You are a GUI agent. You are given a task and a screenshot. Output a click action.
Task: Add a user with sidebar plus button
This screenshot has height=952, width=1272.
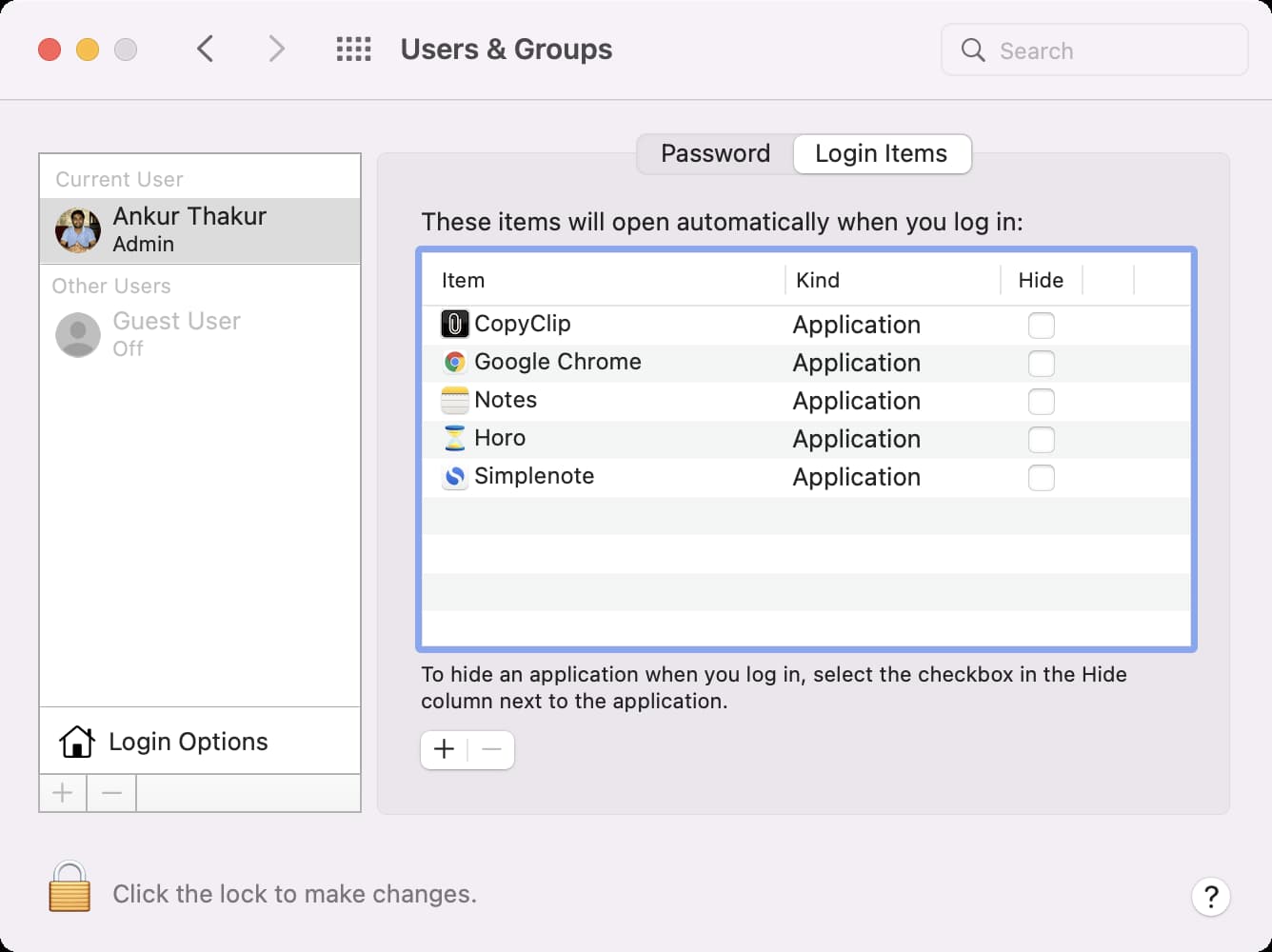point(63,793)
